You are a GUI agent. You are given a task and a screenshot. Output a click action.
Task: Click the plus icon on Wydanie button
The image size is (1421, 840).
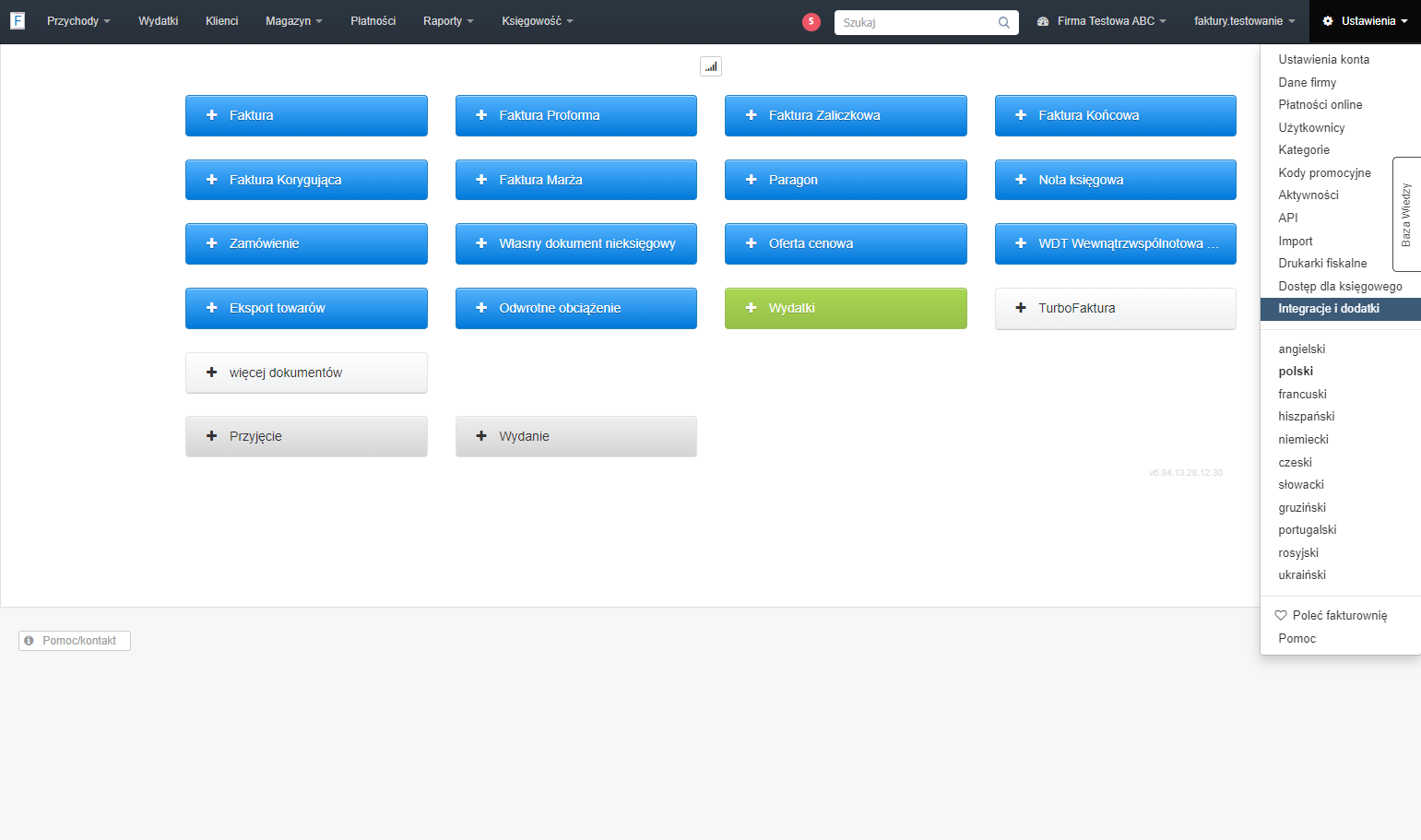tap(481, 436)
